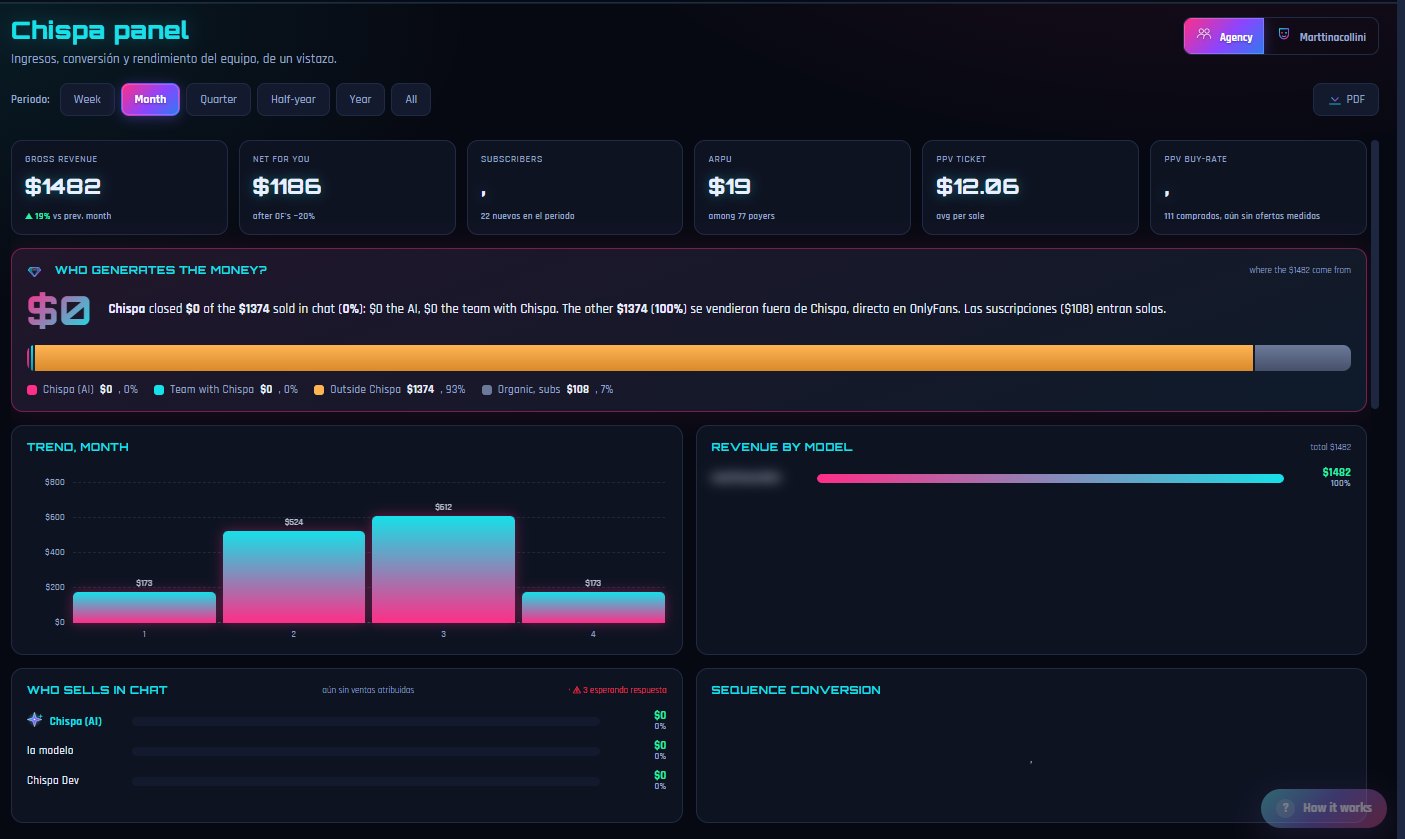Click the $612 bar for week 3
1405x839 pixels.
tap(443, 569)
